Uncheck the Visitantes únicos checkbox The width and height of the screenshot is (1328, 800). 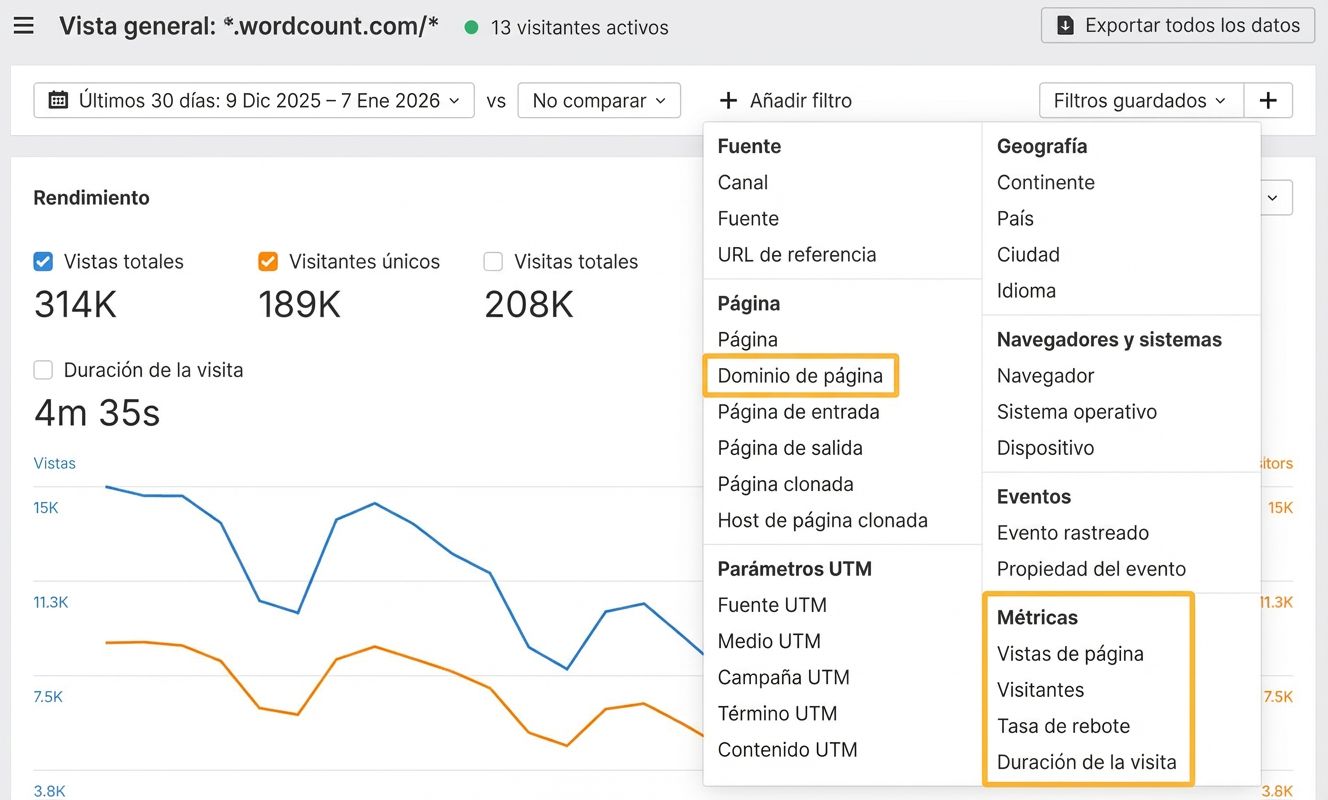click(x=268, y=262)
